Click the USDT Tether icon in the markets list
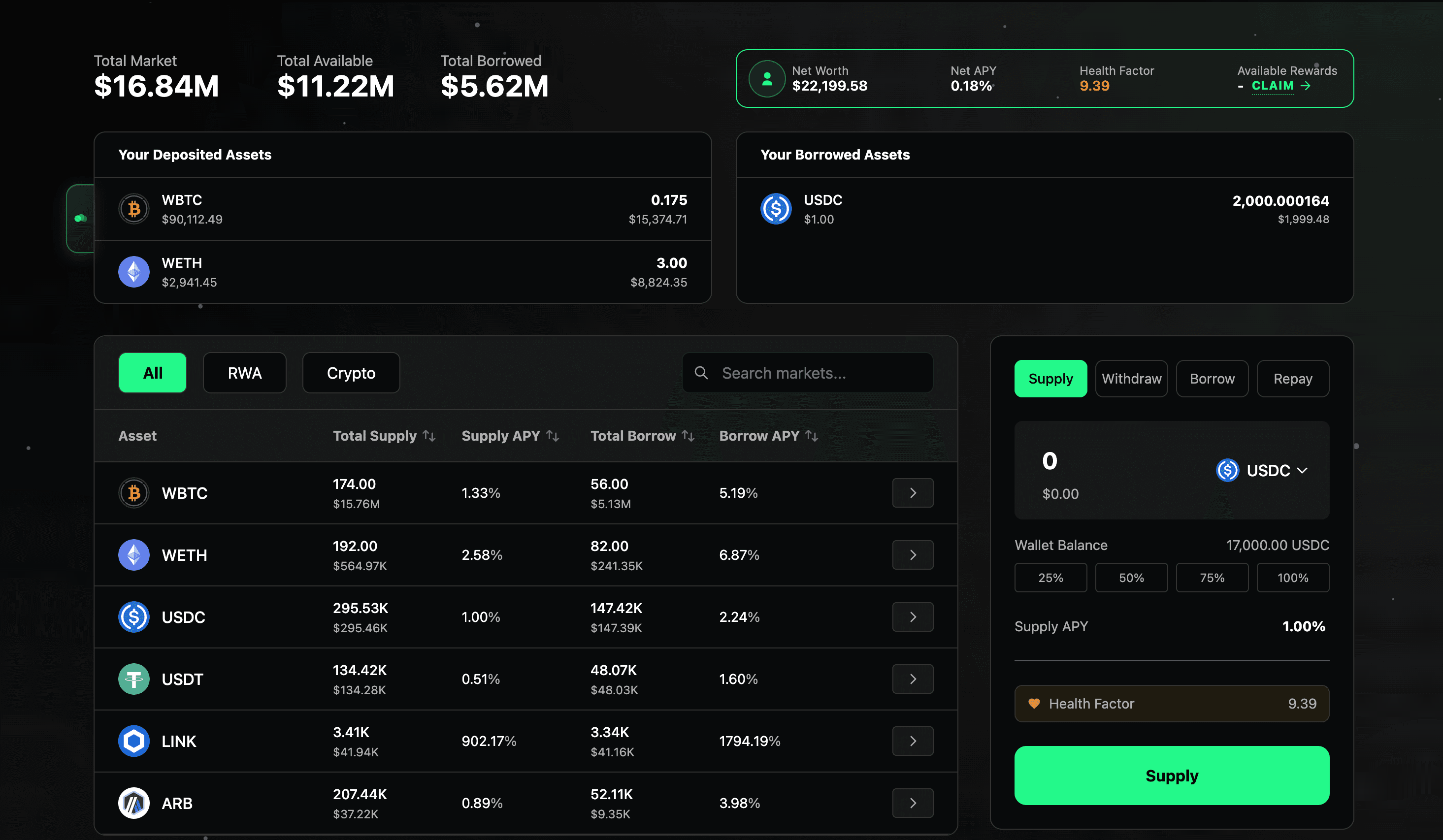Viewport: 1443px width, 840px height. 133,678
